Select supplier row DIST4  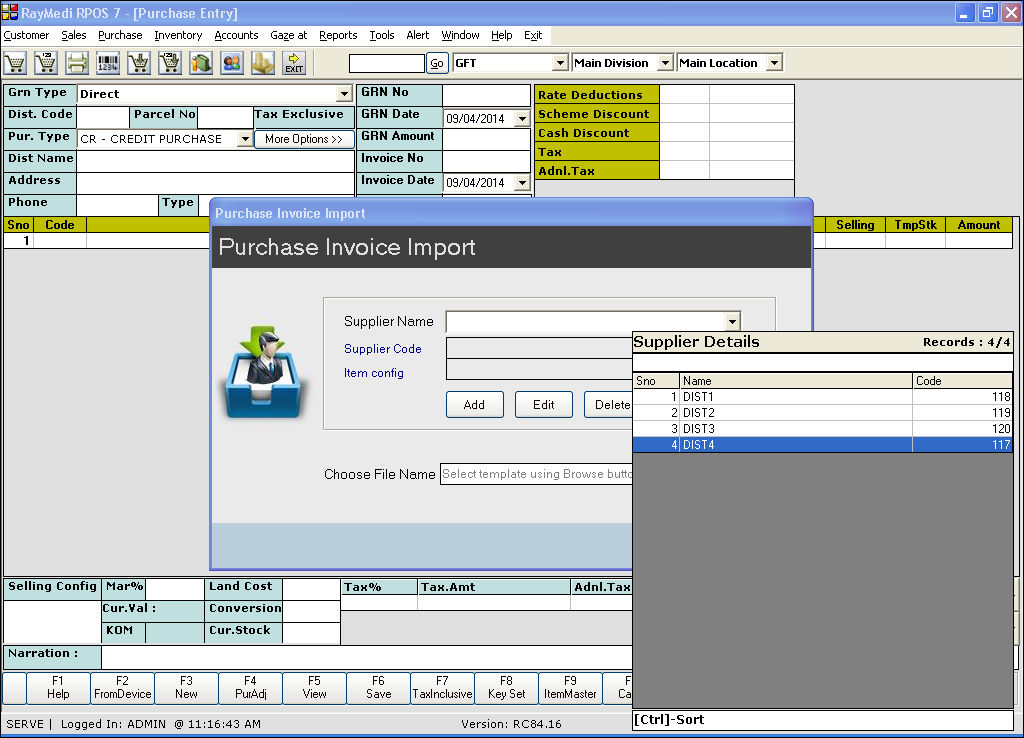pyautogui.click(x=823, y=445)
